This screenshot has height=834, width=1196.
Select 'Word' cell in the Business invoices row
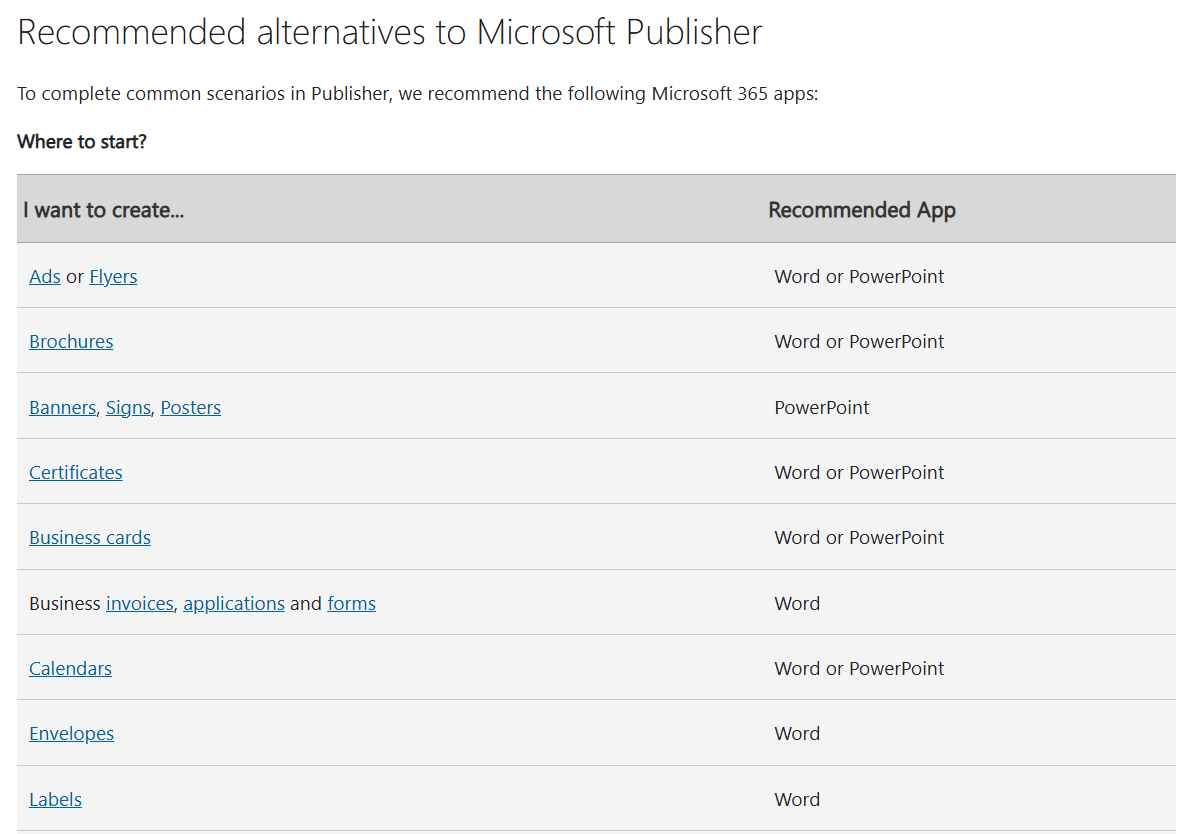click(797, 604)
